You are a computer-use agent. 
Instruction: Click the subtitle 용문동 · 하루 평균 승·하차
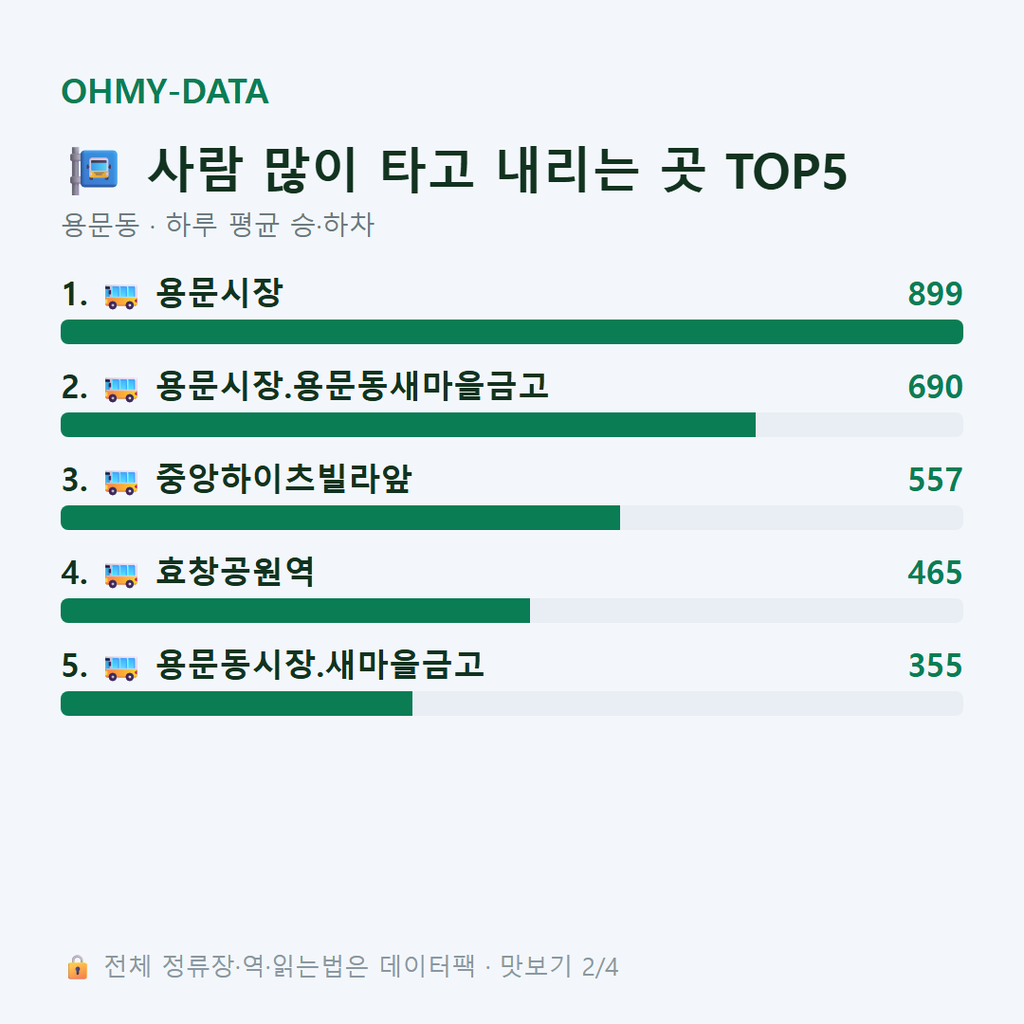217,225
